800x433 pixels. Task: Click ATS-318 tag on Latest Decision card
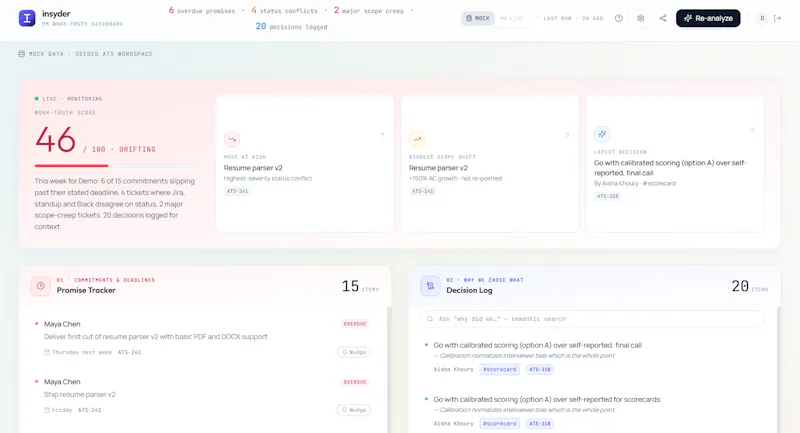coord(607,196)
